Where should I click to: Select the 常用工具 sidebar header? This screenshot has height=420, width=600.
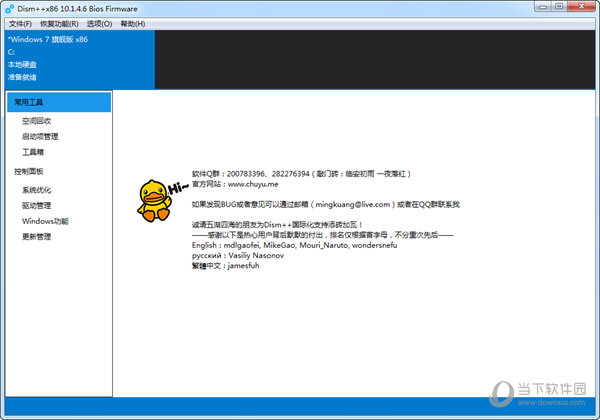pyautogui.click(x=59, y=102)
